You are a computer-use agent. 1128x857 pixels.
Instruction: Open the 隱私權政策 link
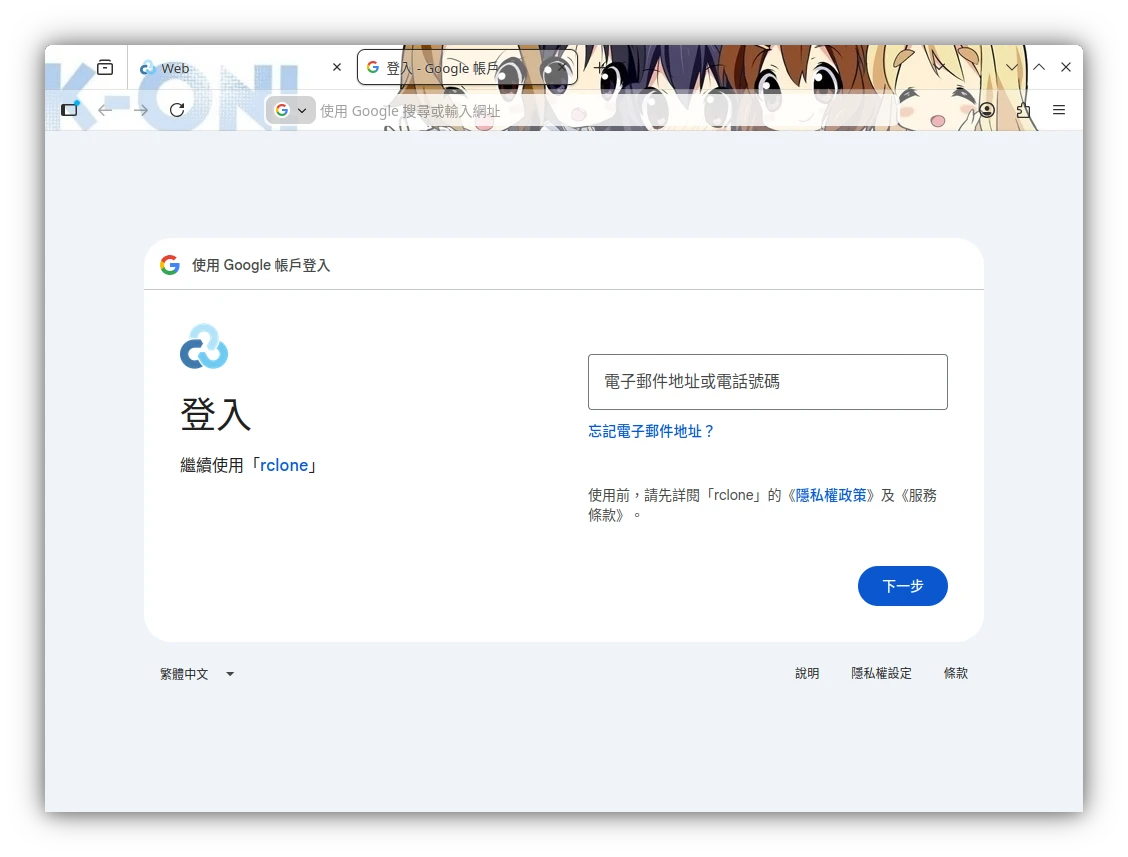tap(831, 495)
